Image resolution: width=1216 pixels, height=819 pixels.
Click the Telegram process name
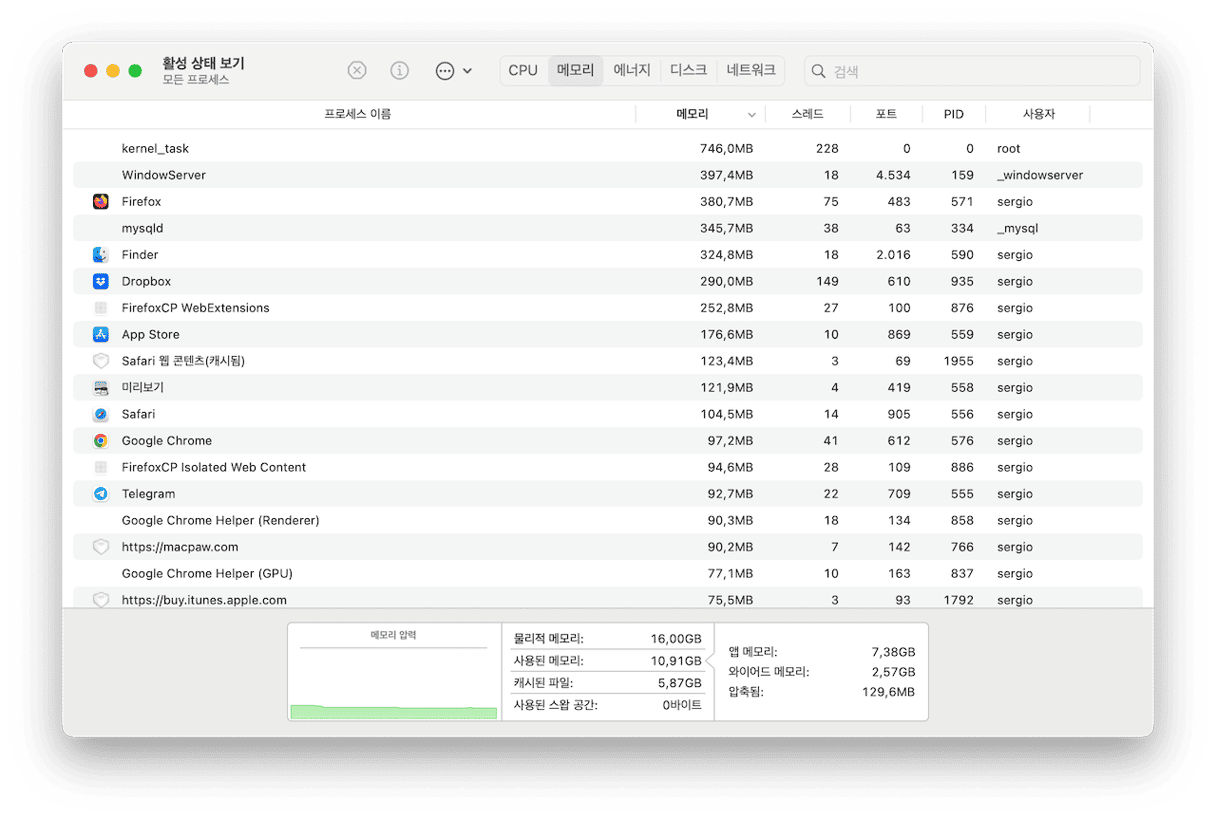coord(148,494)
